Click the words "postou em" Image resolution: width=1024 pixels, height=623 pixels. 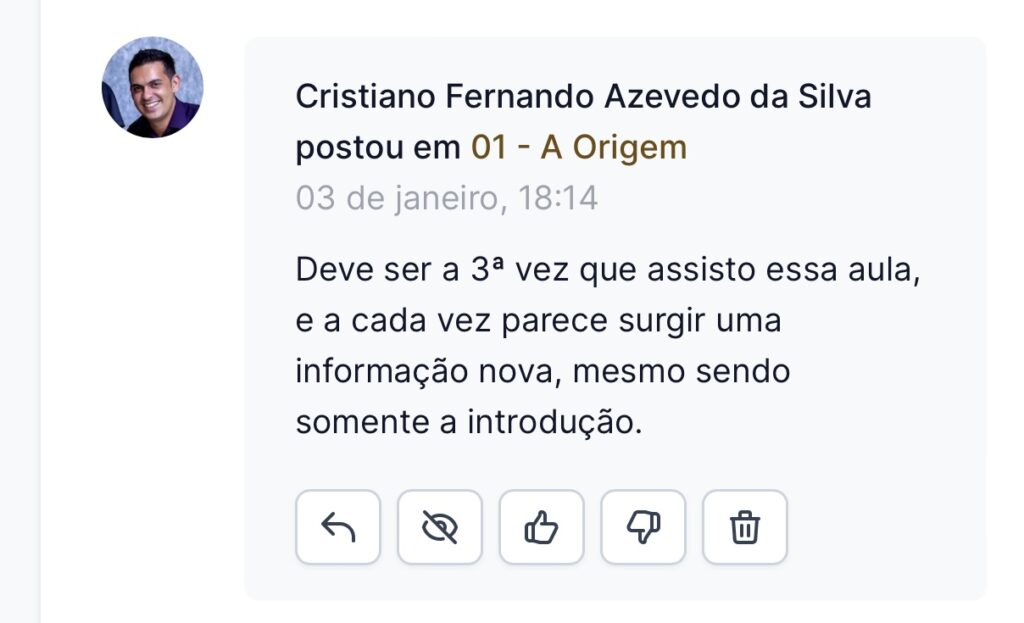379,148
